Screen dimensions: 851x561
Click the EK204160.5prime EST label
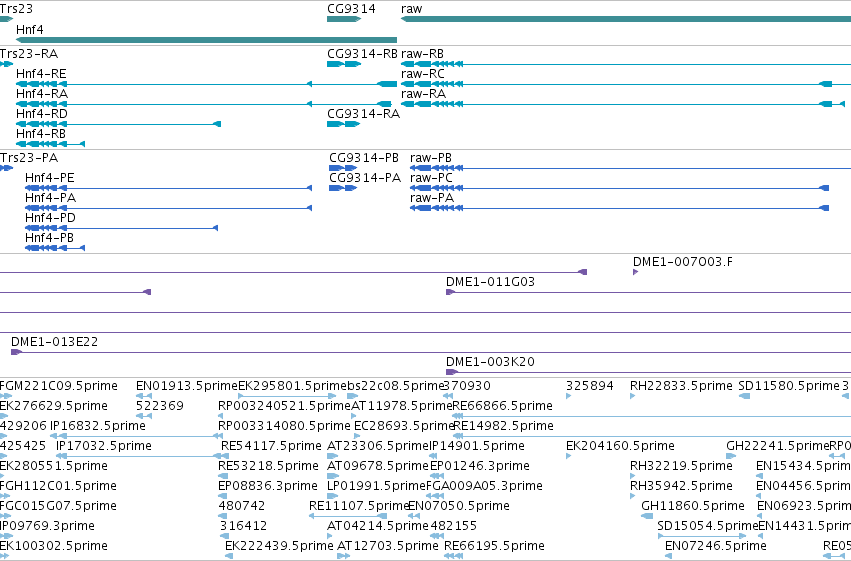click(620, 446)
